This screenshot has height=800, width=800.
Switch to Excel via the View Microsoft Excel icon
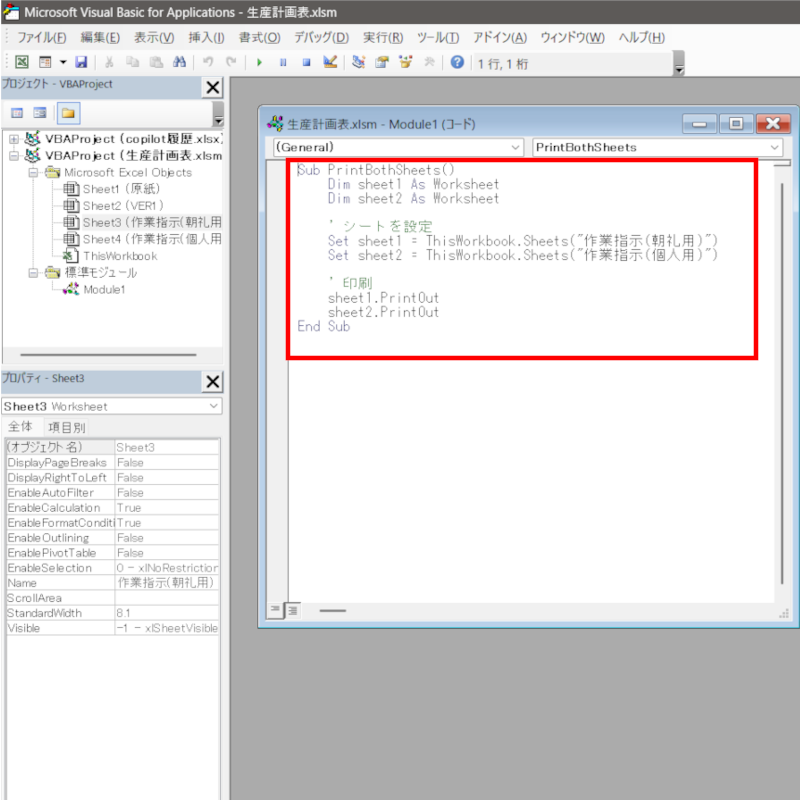[x=22, y=62]
